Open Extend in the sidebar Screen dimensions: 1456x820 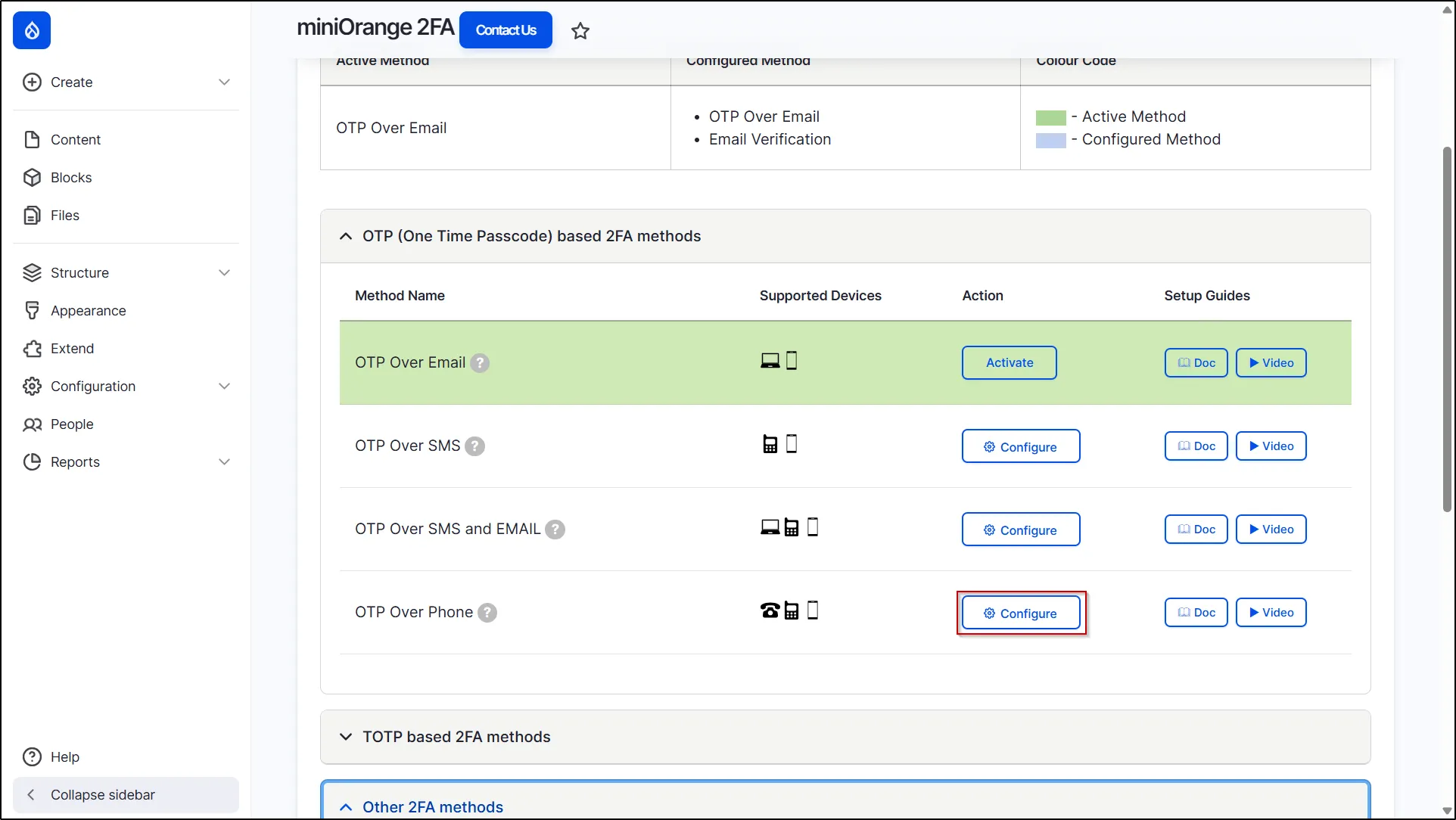pos(72,348)
